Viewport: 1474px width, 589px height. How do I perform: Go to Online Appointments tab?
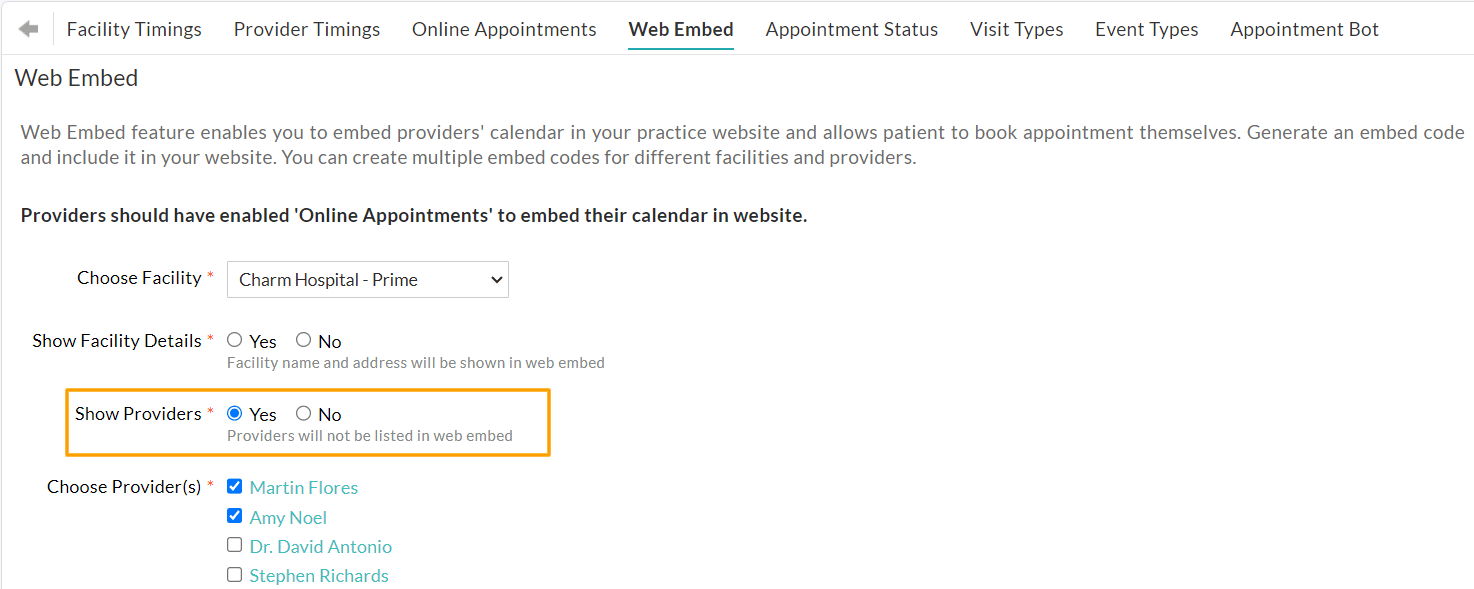click(504, 30)
